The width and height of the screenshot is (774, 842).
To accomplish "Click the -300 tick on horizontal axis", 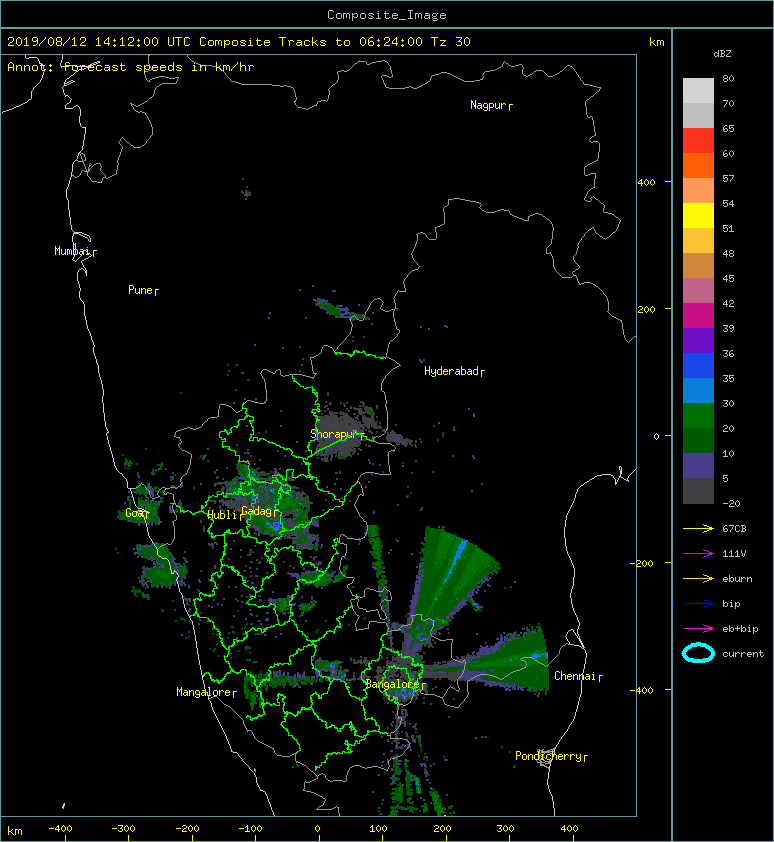I will pos(123,829).
